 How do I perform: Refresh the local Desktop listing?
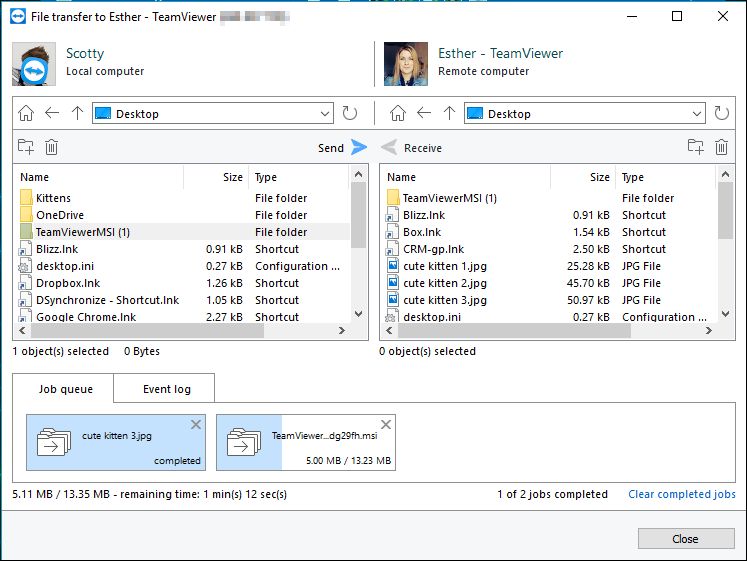coord(350,113)
